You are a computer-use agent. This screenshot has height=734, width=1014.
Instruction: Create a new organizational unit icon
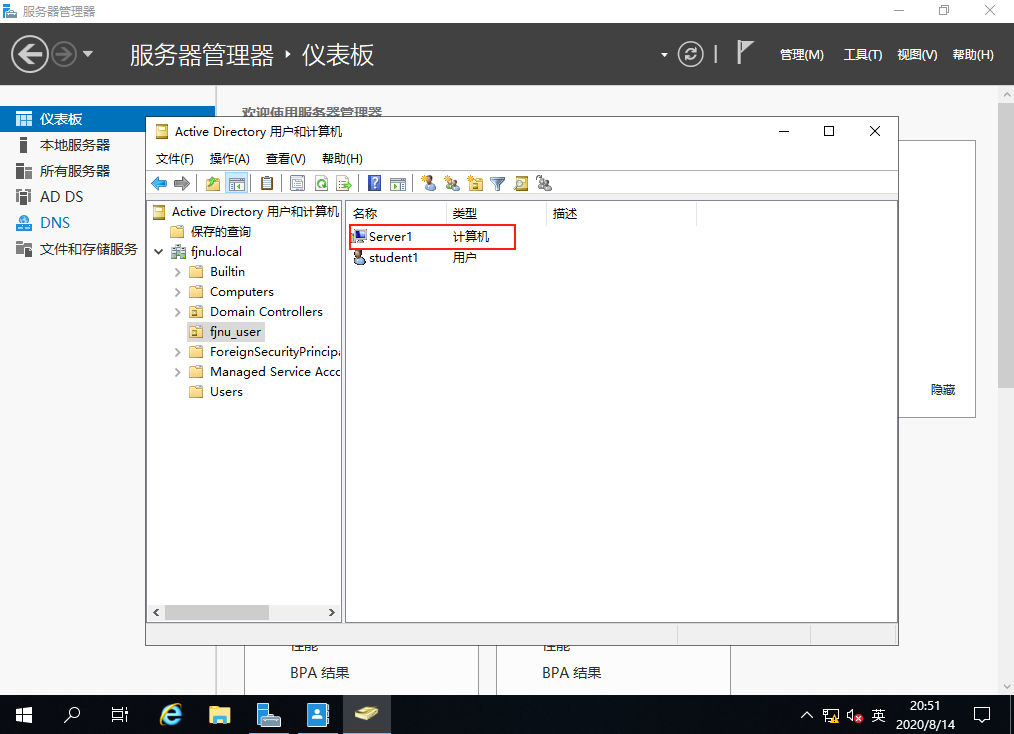(x=475, y=184)
